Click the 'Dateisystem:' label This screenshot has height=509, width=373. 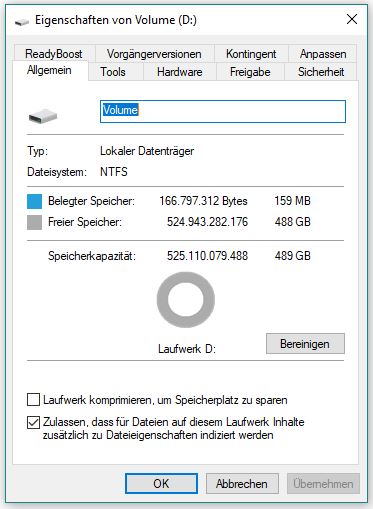pos(57,172)
